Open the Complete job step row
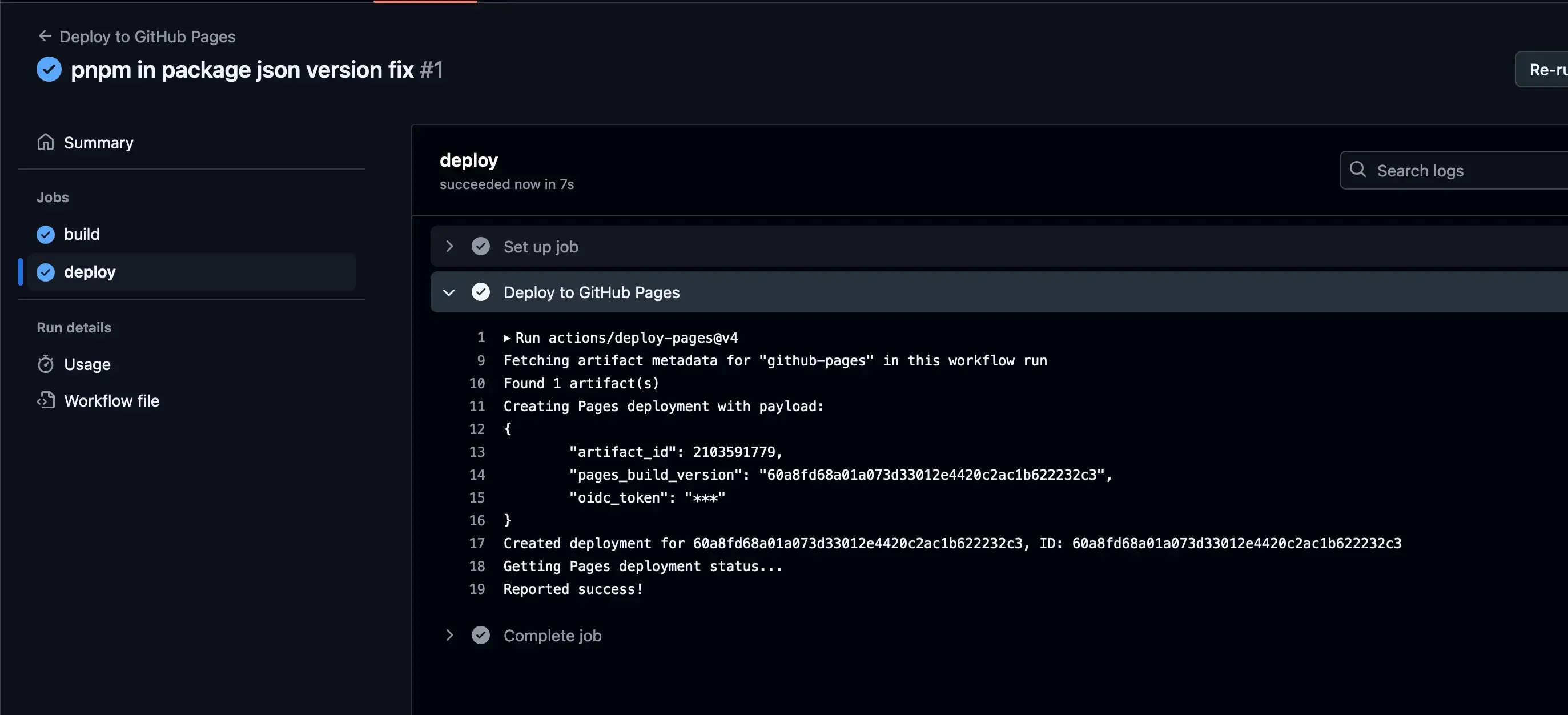The image size is (1568, 715). coord(999,635)
